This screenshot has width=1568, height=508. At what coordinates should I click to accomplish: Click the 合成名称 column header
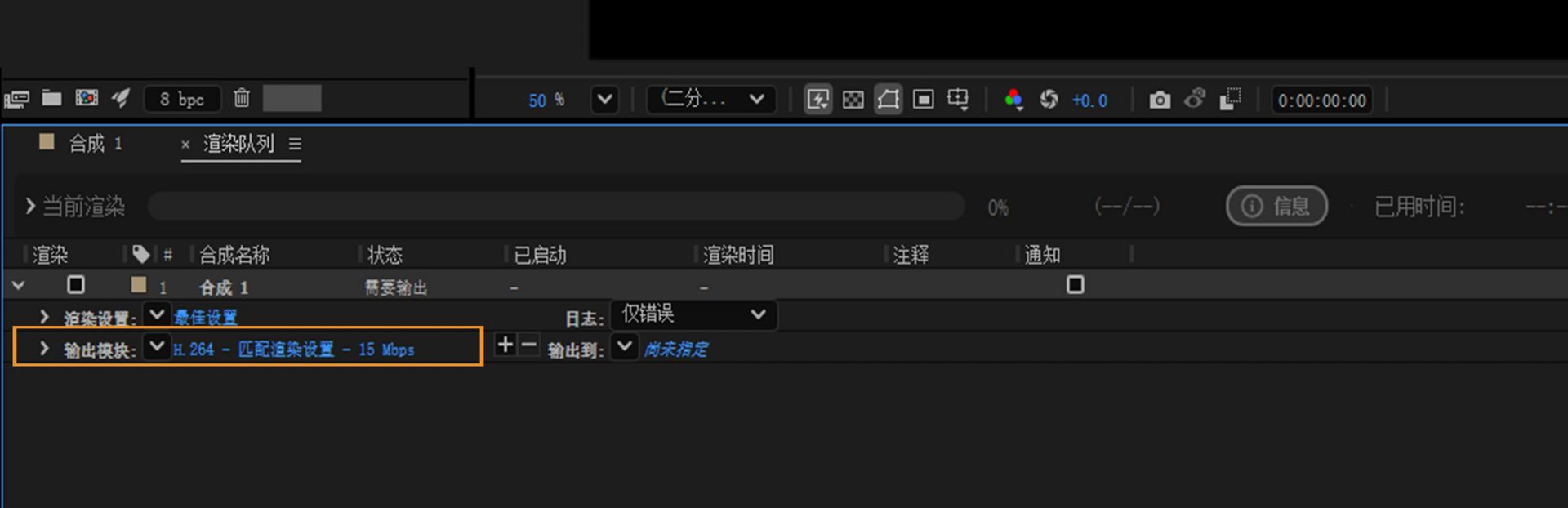[234, 255]
